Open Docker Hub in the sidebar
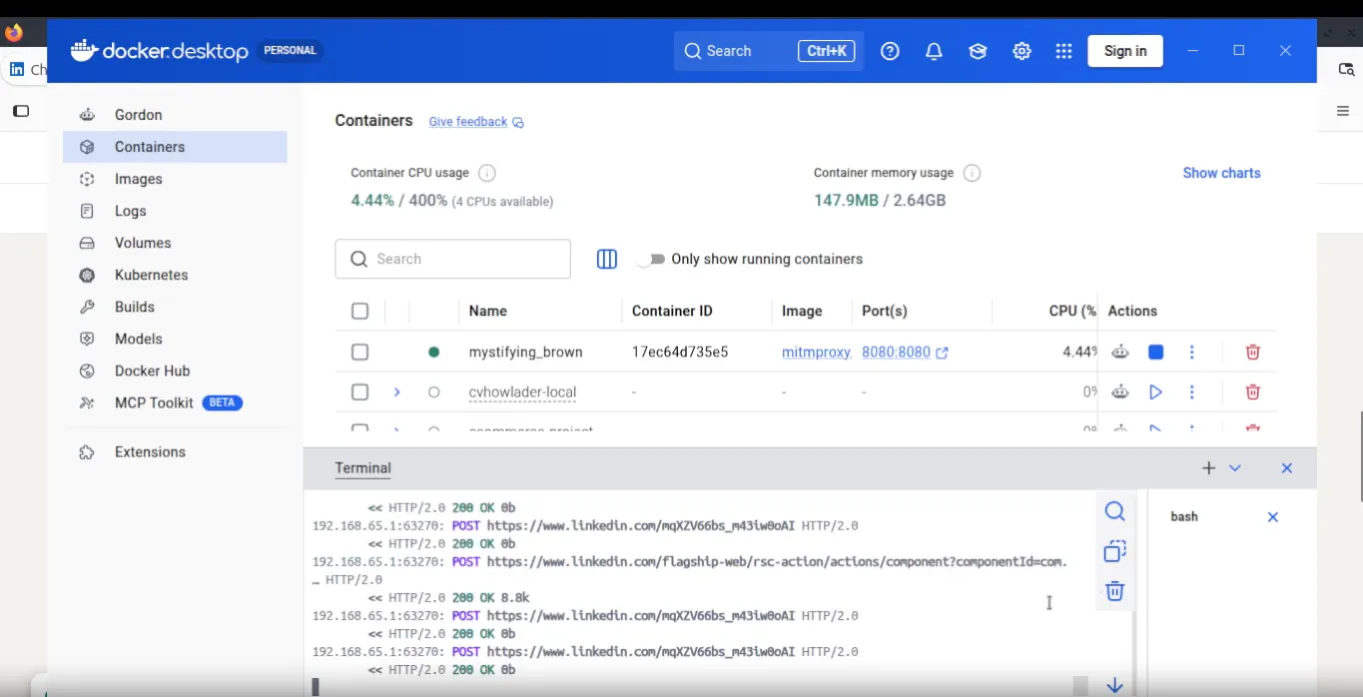 tap(175, 371)
